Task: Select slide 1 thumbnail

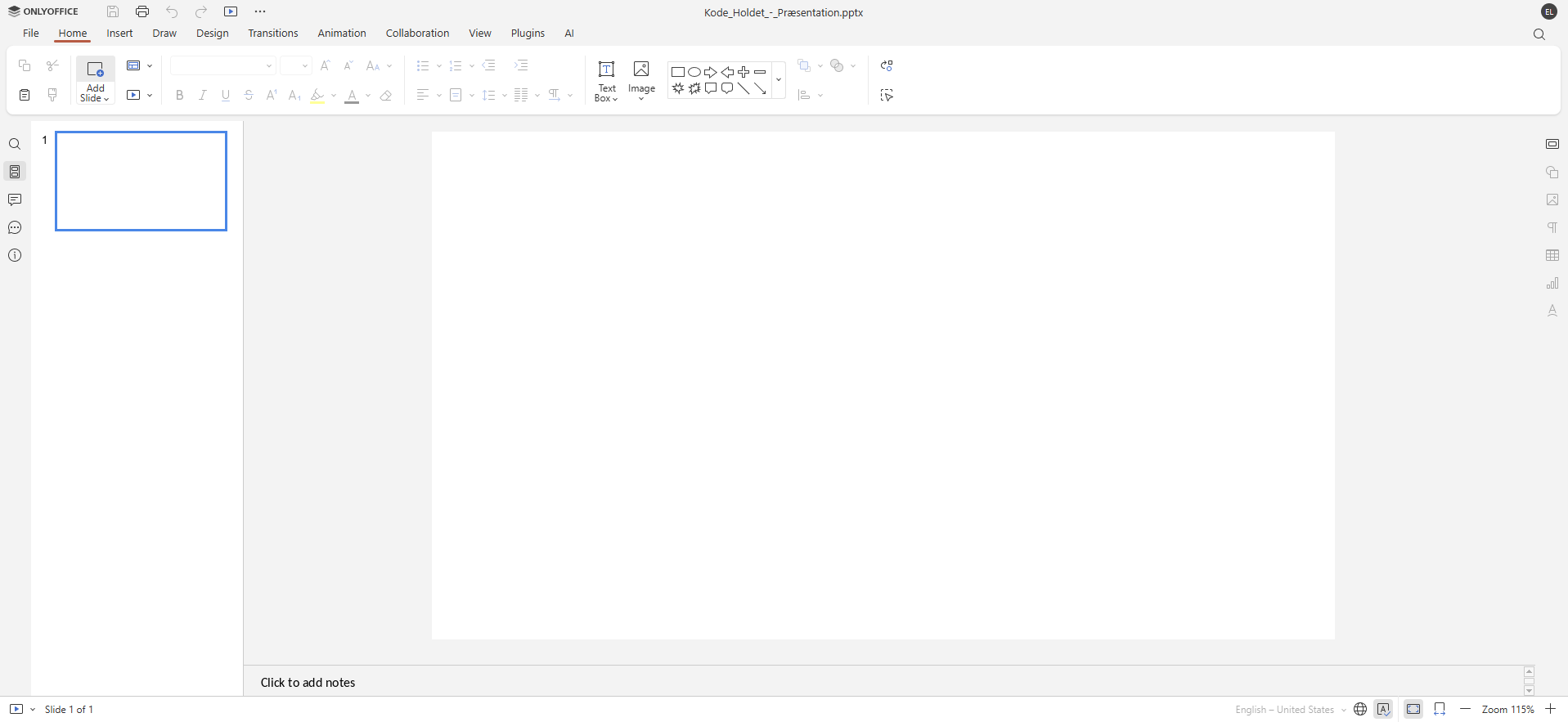Action: pyautogui.click(x=141, y=181)
